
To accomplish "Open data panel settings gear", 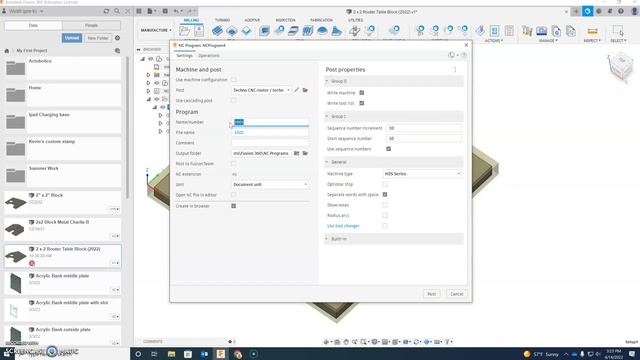I will click(118, 38).
